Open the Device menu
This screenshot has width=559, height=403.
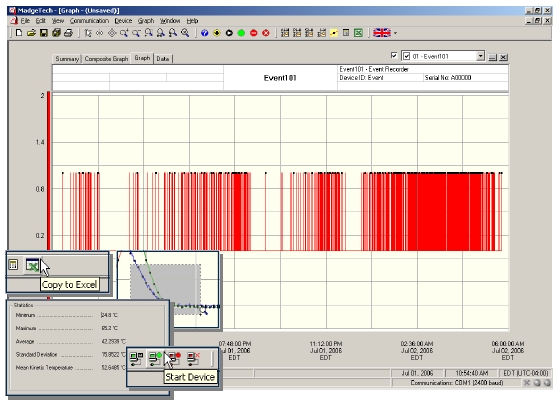123,21
